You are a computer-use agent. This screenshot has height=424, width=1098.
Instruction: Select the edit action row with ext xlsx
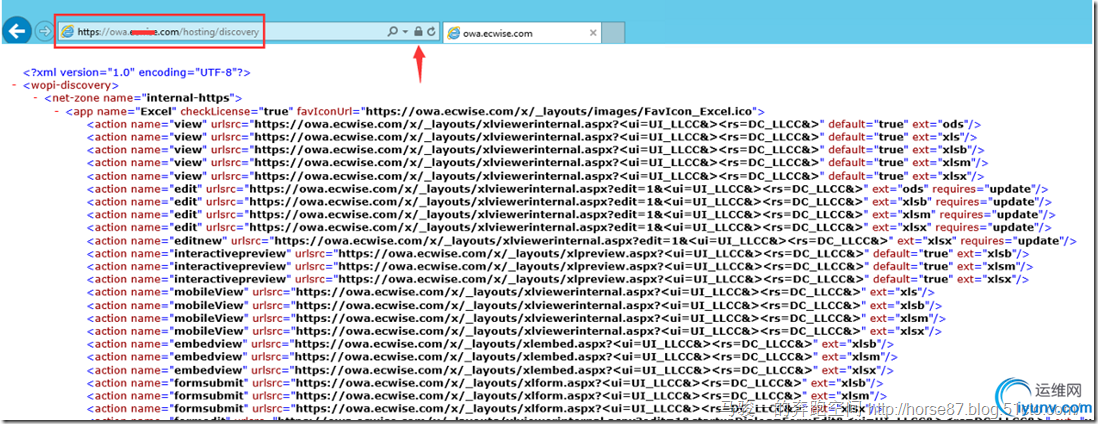[569, 228]
